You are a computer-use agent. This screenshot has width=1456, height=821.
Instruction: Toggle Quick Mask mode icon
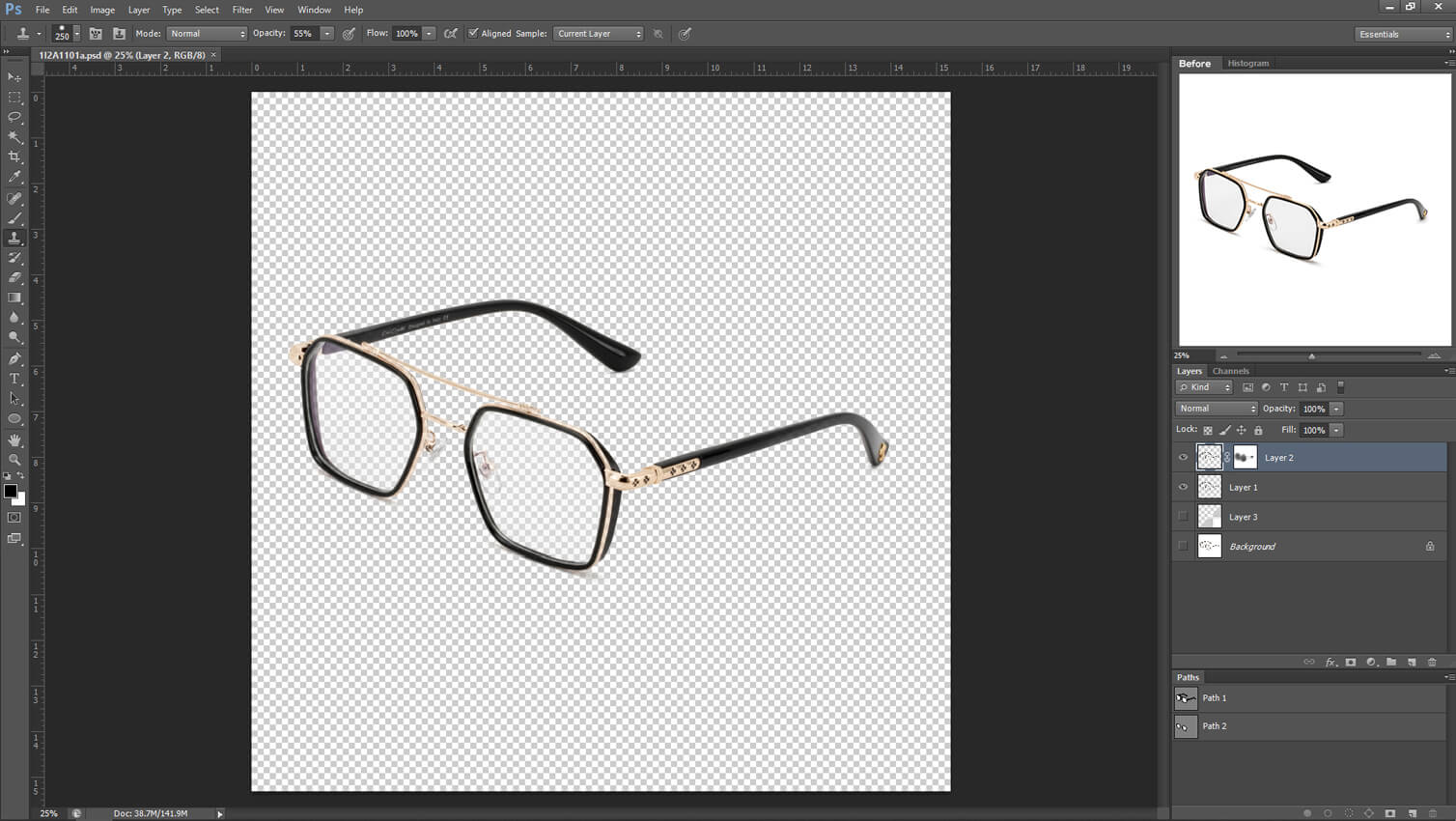(x=14, y=518)
